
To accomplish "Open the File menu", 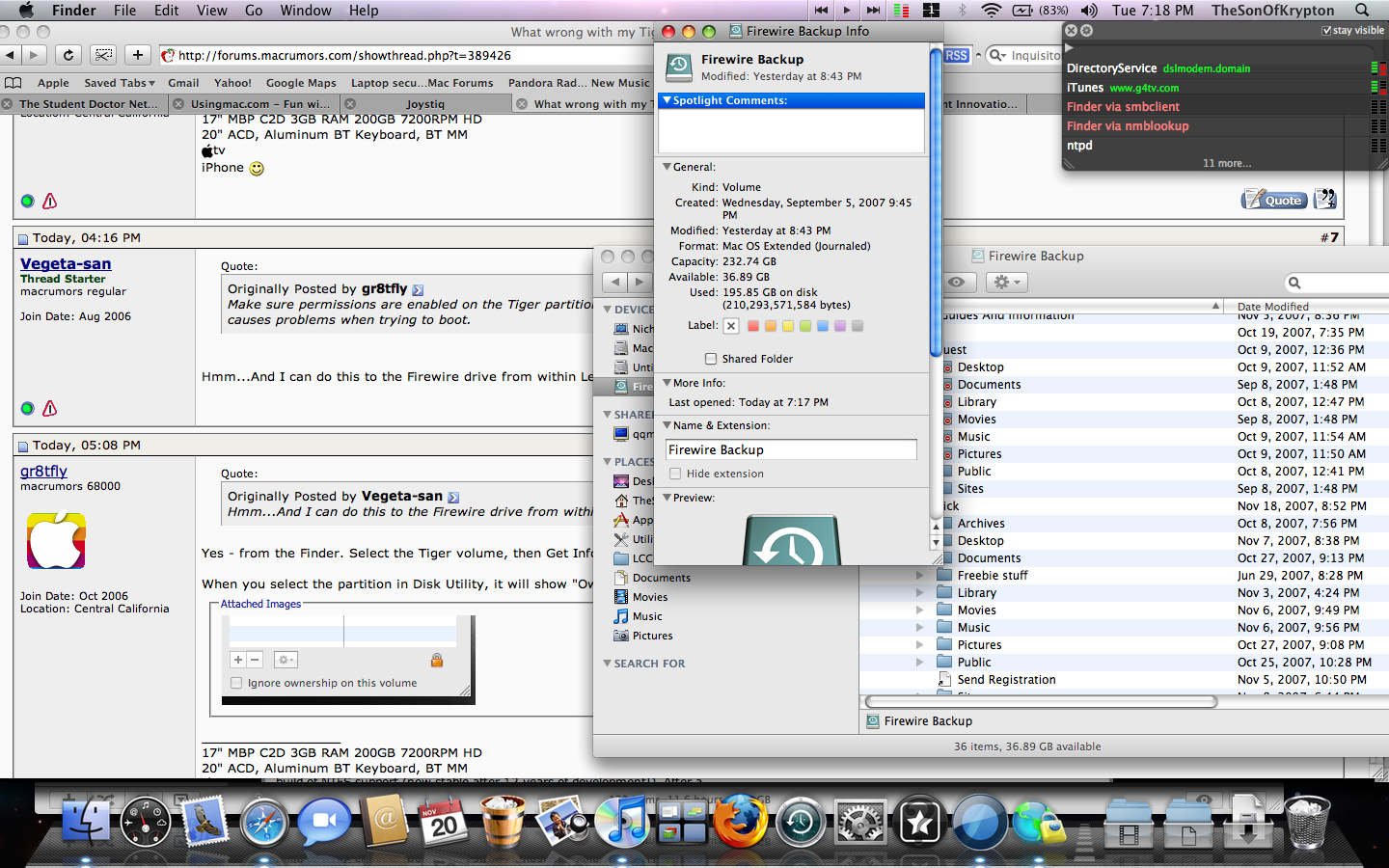I will click(125, 11).
